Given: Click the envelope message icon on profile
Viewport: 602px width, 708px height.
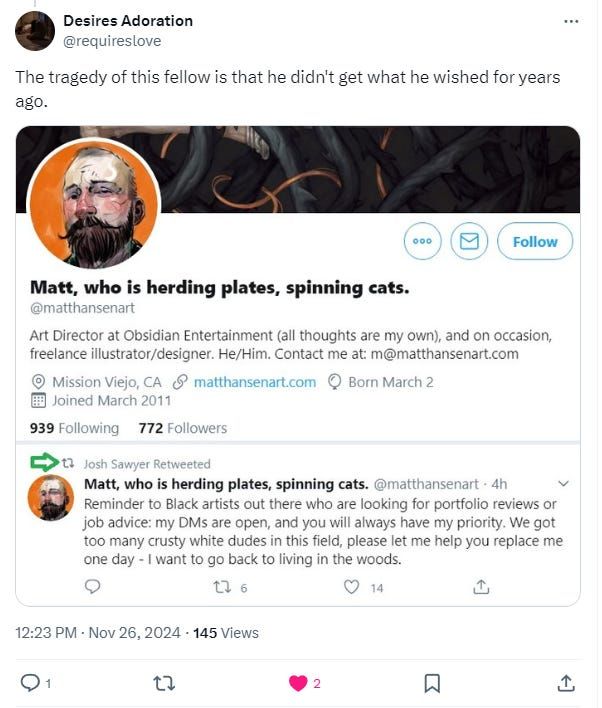Looking at the screenshot, I should (468, 242).
